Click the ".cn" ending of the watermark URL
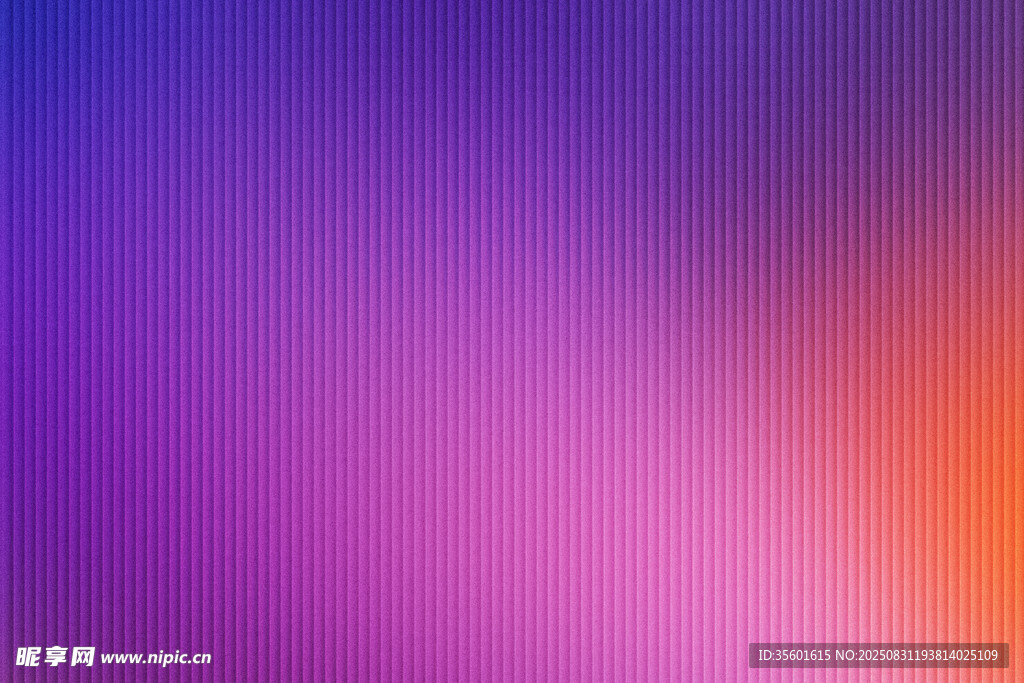Viewport: 1024px width, 683px height. (x=200, y=658)
